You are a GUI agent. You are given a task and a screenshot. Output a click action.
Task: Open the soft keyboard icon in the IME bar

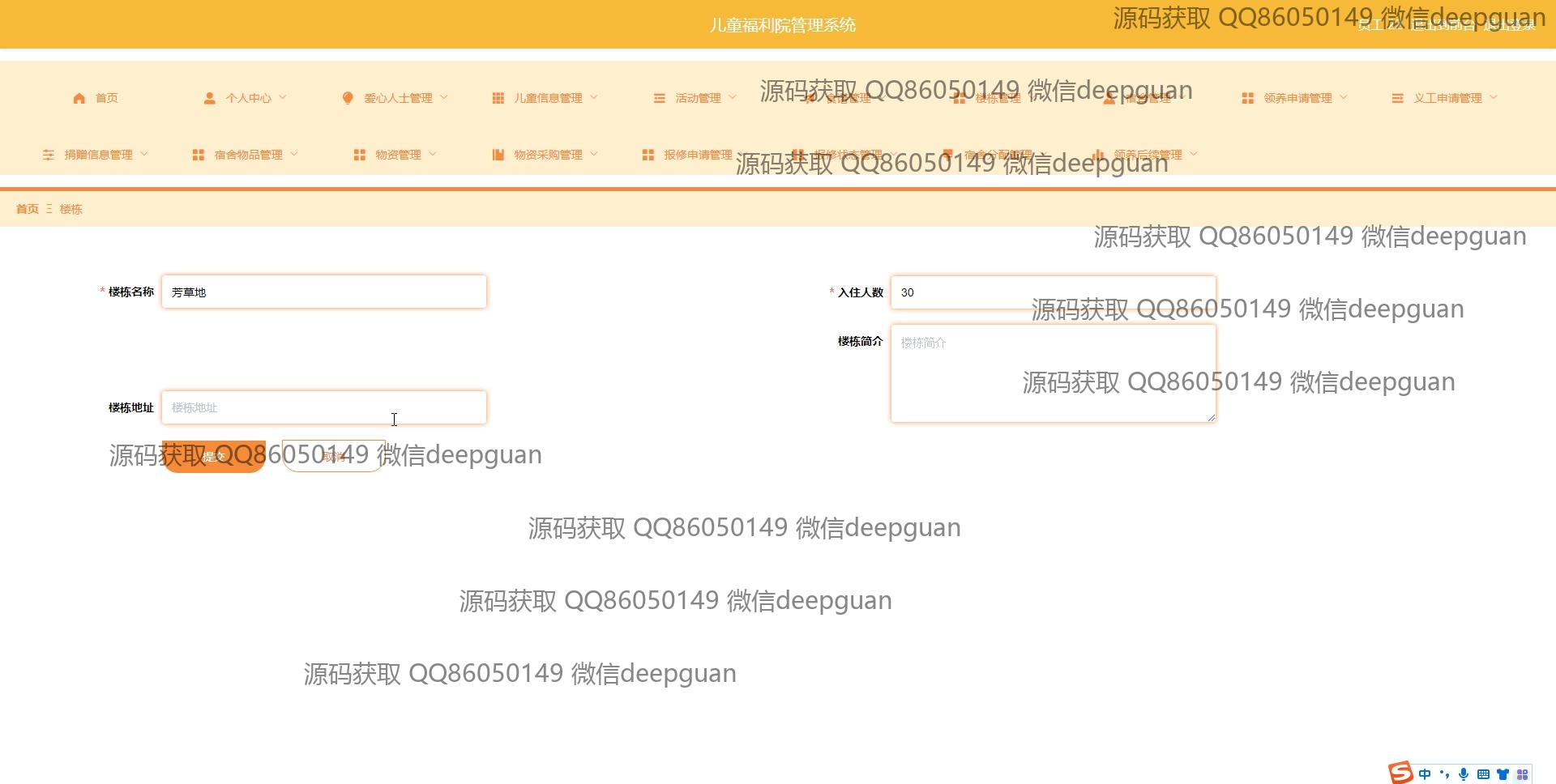1483,774
